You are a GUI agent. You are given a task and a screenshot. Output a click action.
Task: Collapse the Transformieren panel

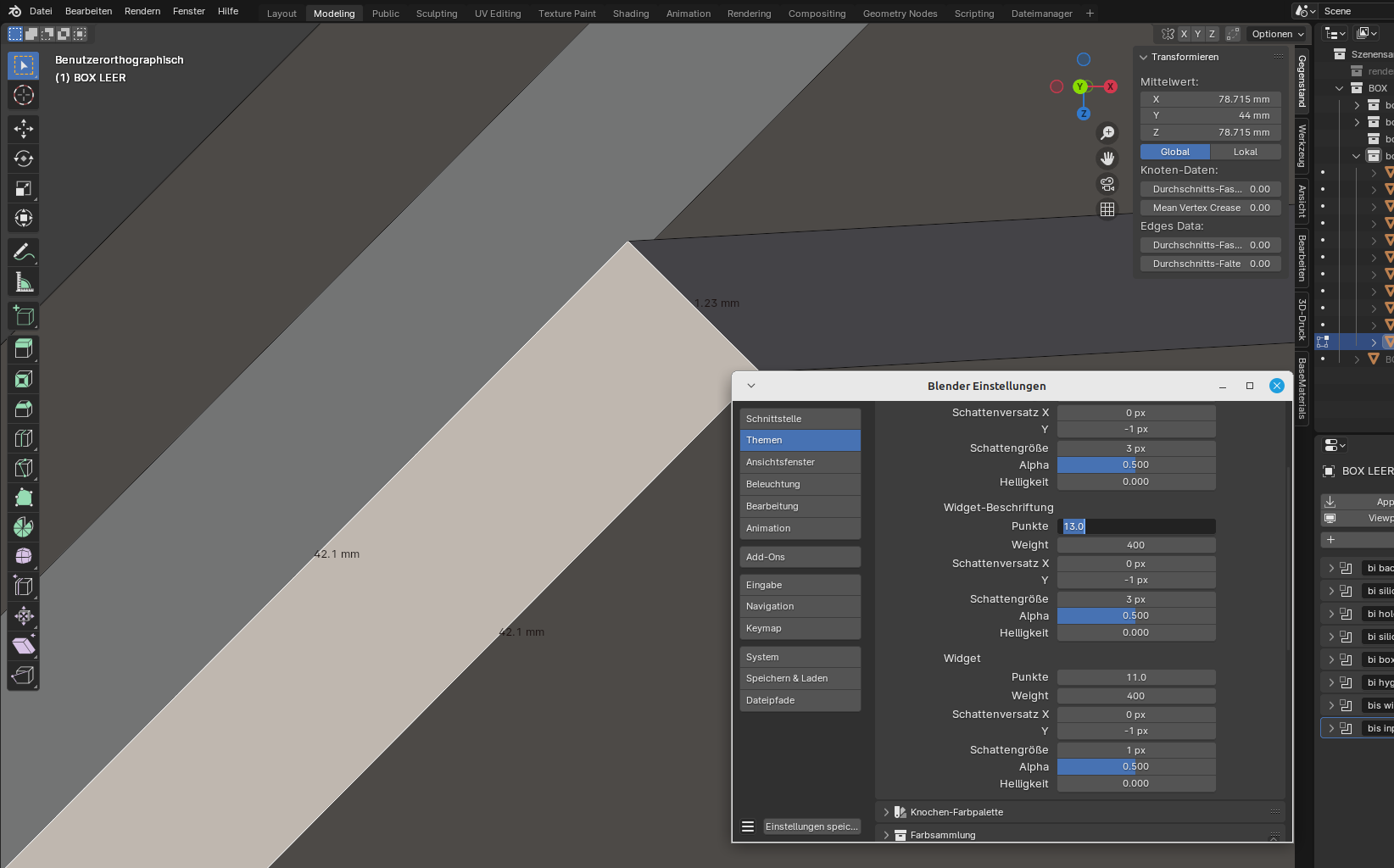tap(1144, 57)
